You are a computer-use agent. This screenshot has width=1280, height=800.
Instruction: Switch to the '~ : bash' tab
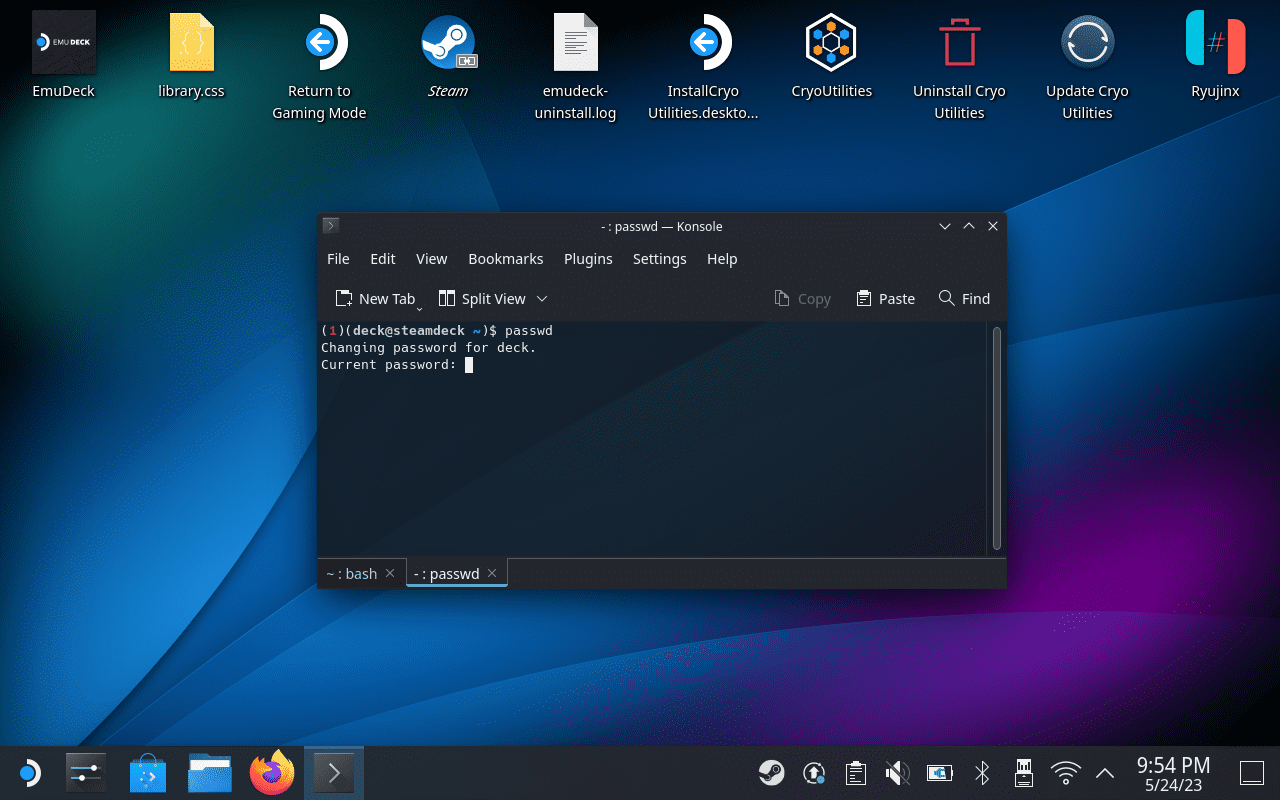coord(351,573)
